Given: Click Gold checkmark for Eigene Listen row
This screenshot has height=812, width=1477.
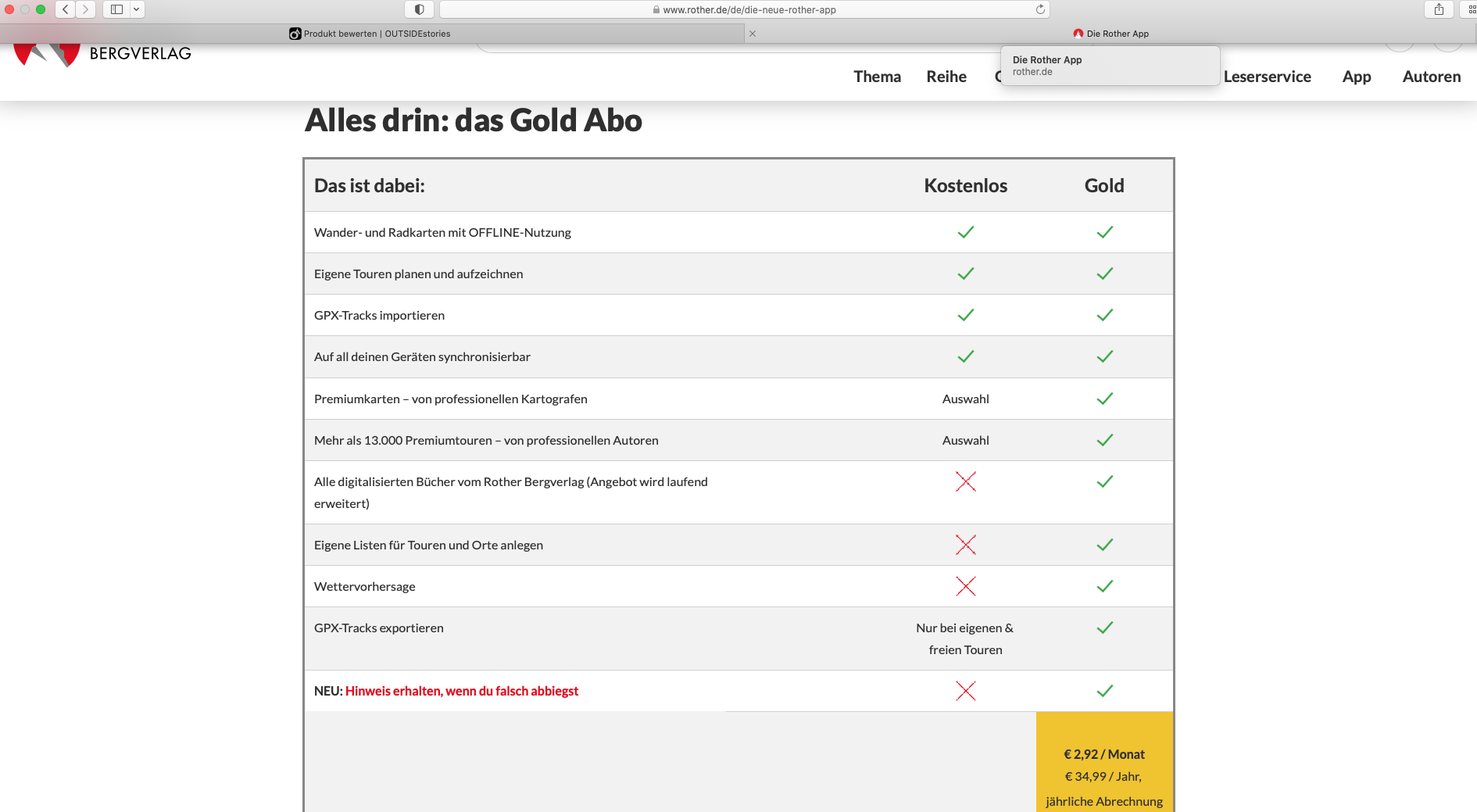Looking at the screenshot, I should (1105, 545).
